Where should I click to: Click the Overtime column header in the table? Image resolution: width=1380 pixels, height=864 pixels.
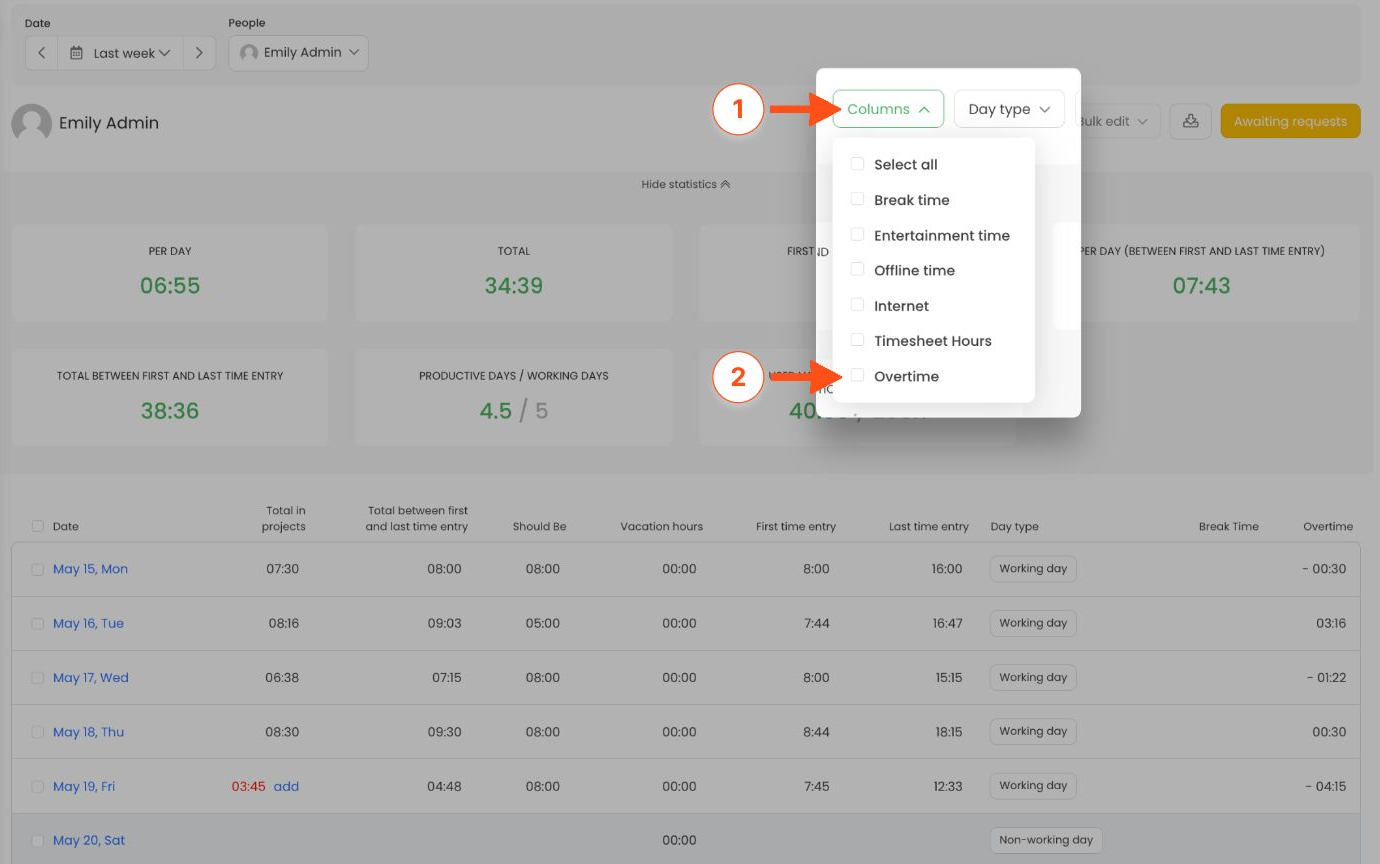[x=1328, y=526]
